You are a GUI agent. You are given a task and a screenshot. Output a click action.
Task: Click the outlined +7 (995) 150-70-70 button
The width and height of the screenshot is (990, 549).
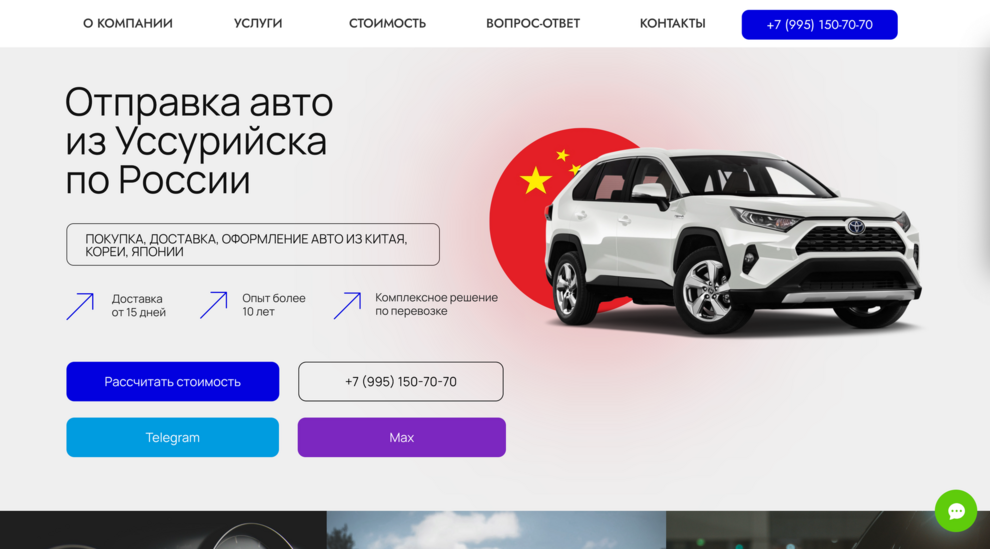click(401, 381)
